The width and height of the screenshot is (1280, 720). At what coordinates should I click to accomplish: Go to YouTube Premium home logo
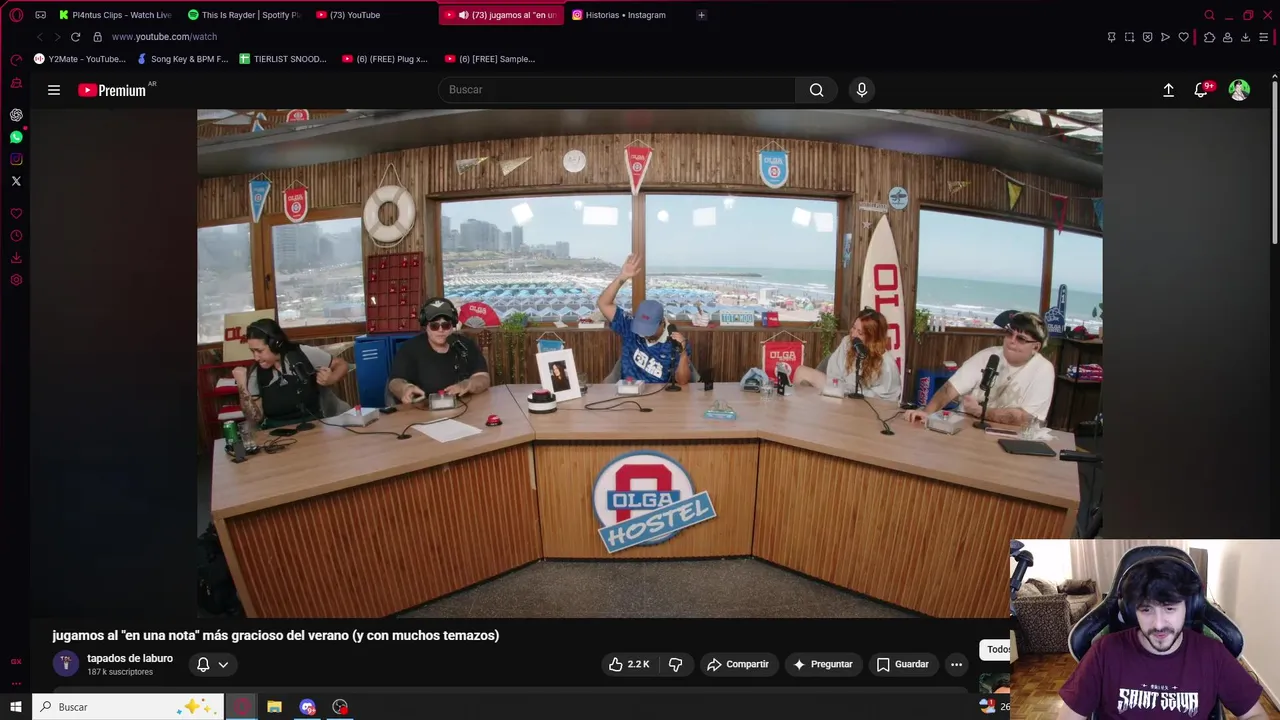(113, 90)
